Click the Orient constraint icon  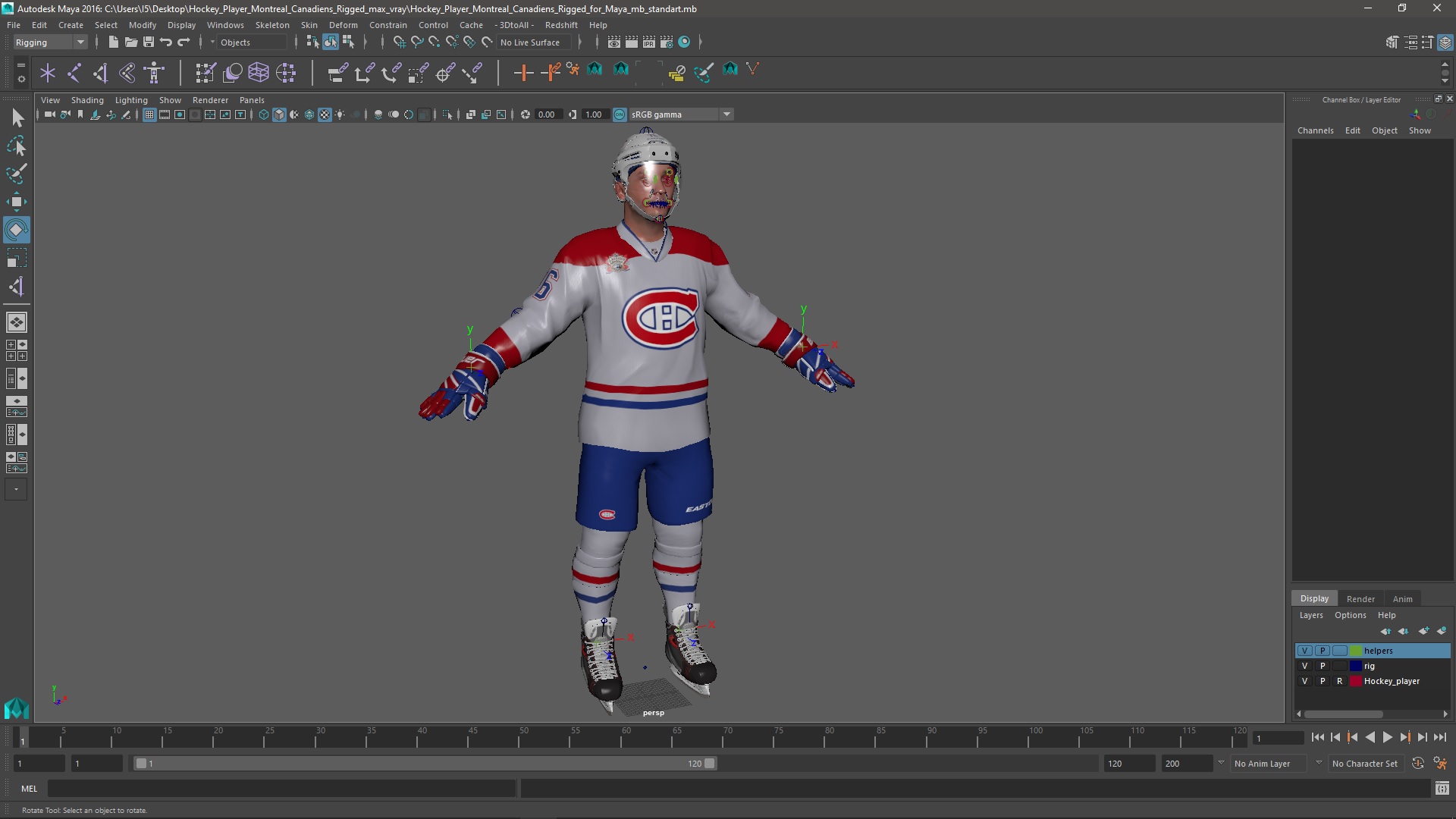(x=391, y=73)
